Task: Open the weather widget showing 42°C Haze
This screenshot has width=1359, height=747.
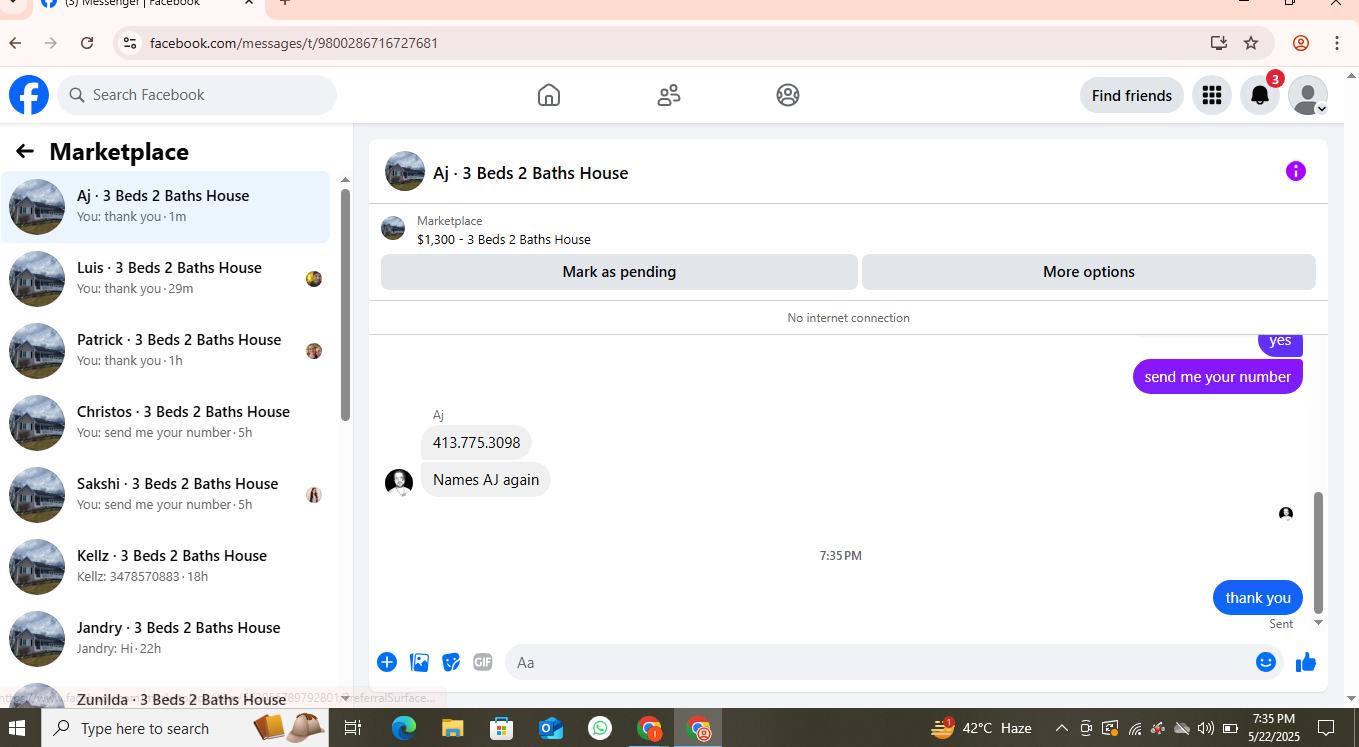Action: 981,728
